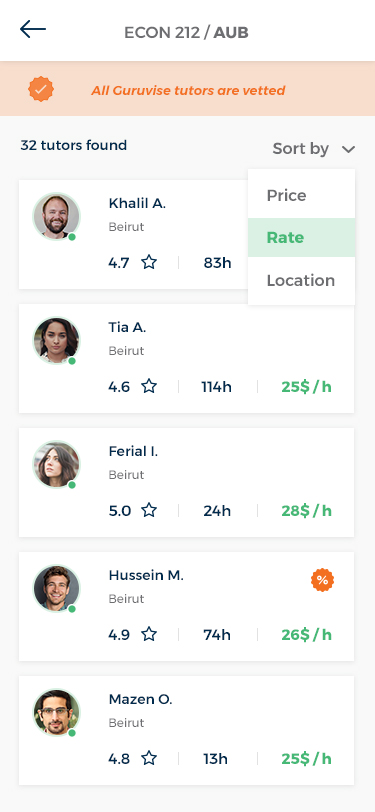
Task: Open Tia A.'s profile photo
Action: click(56, 340)
